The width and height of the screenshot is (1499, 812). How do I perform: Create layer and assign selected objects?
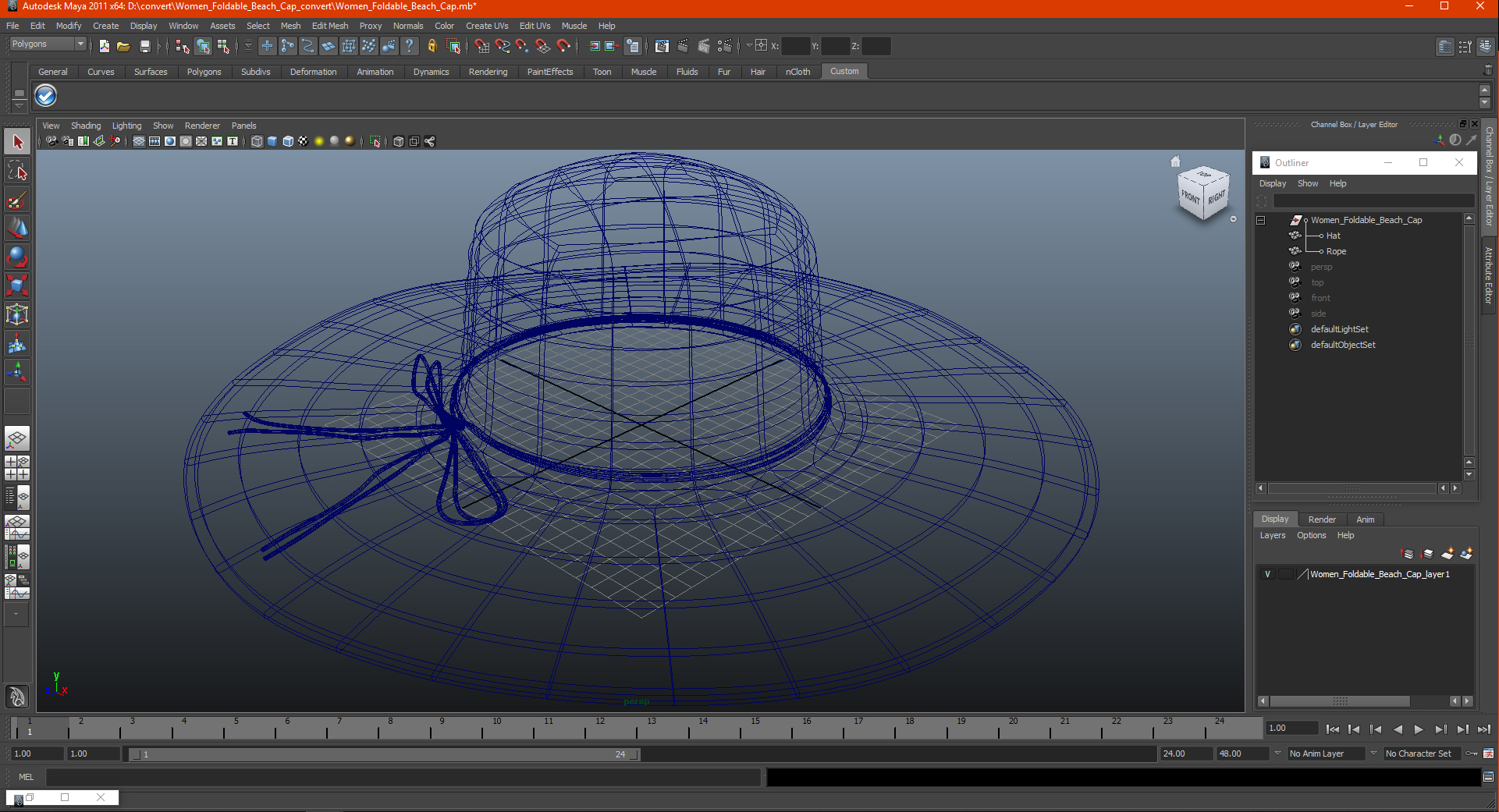click(x=1466, y=554)
